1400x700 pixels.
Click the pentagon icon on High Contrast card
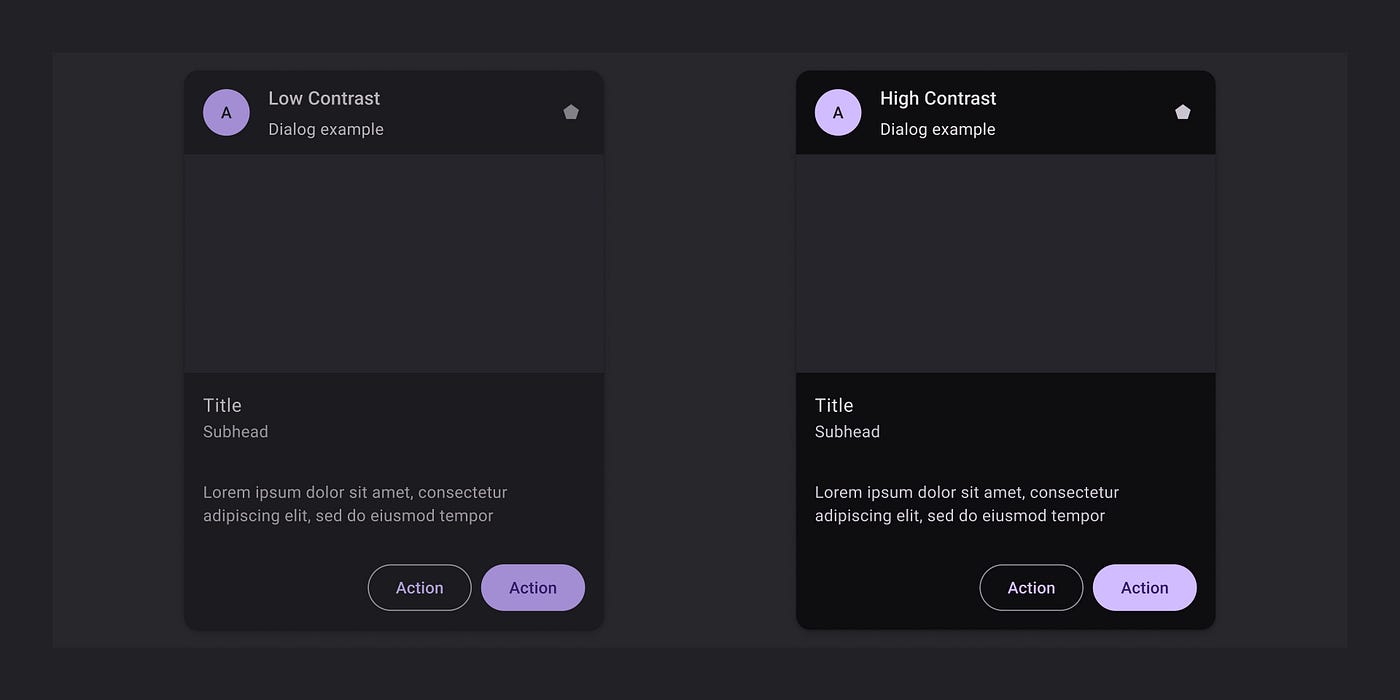tap(1183, 112)
